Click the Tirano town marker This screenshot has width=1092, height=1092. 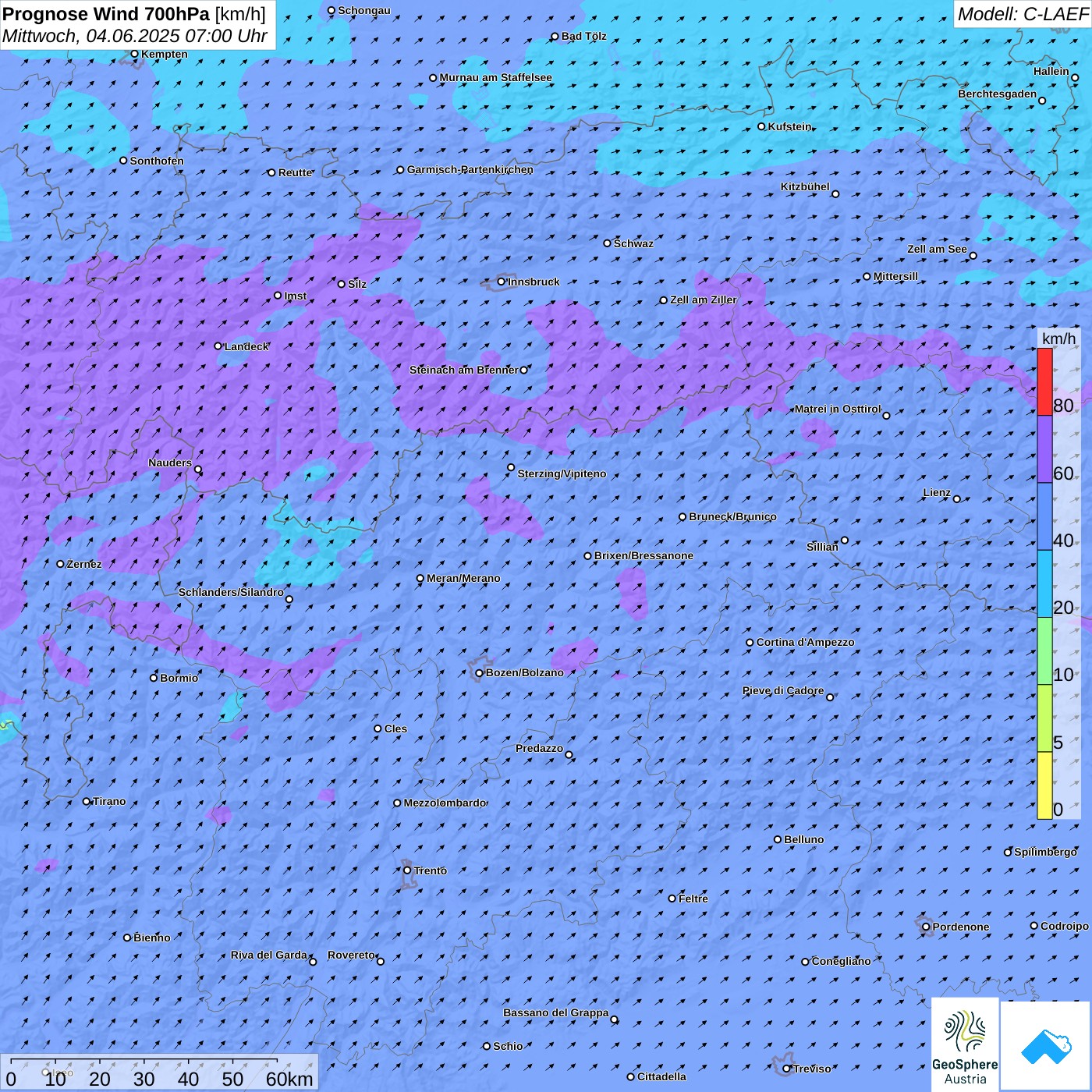click(87, 801)
